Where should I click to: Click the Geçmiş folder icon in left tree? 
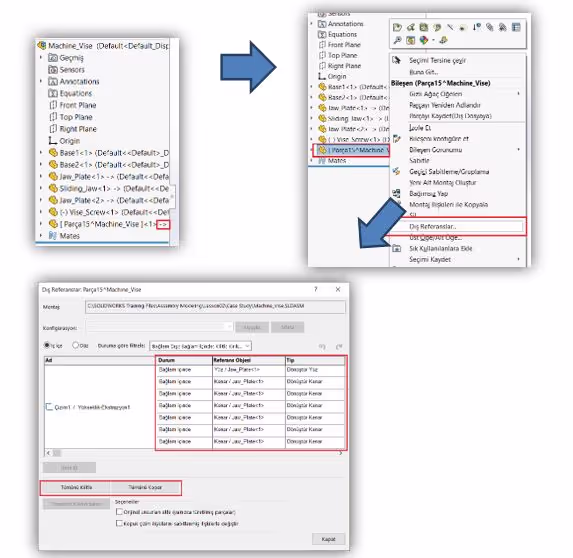coord(53,58)
